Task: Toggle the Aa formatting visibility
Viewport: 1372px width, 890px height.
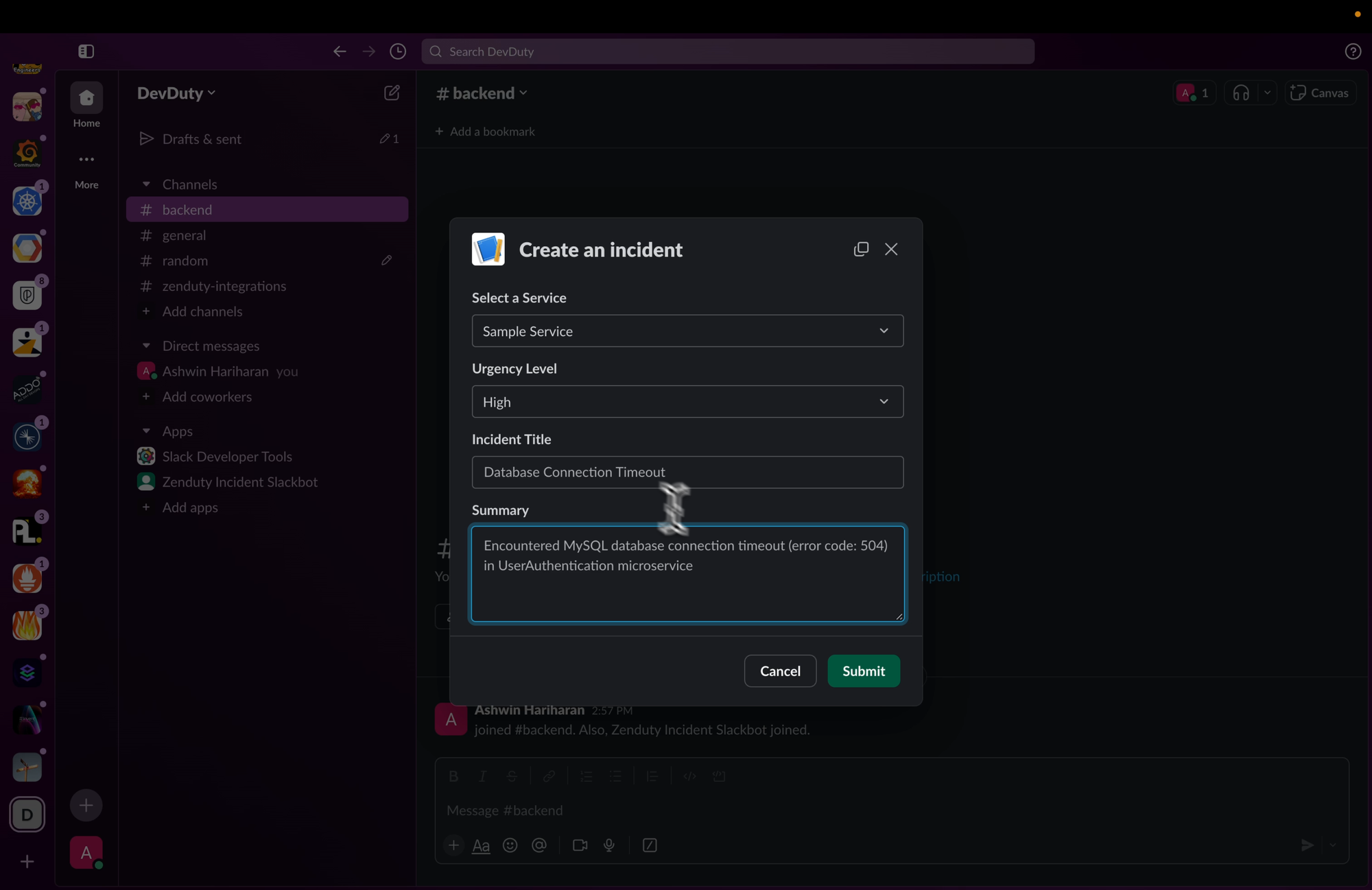Action: (x=481, y=845)
